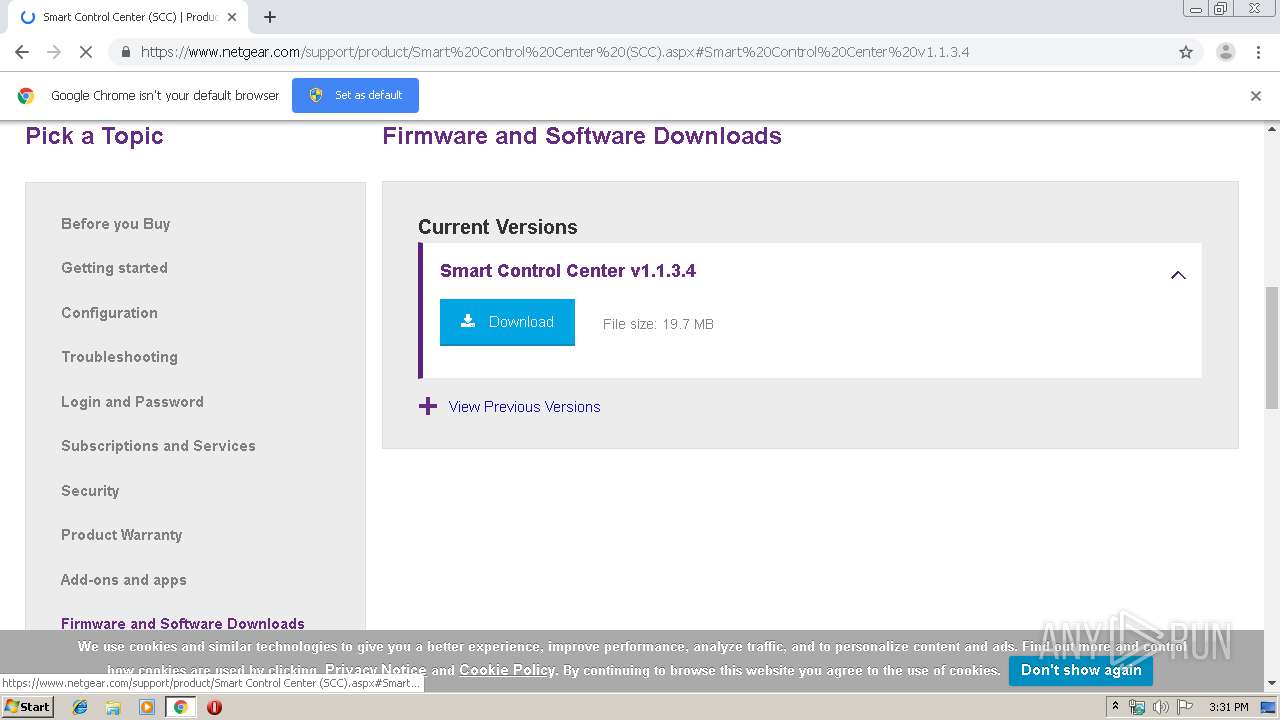Select Firmware and Software Downloads topic
The image size is (1280, 720).
[x=183, y=623]
